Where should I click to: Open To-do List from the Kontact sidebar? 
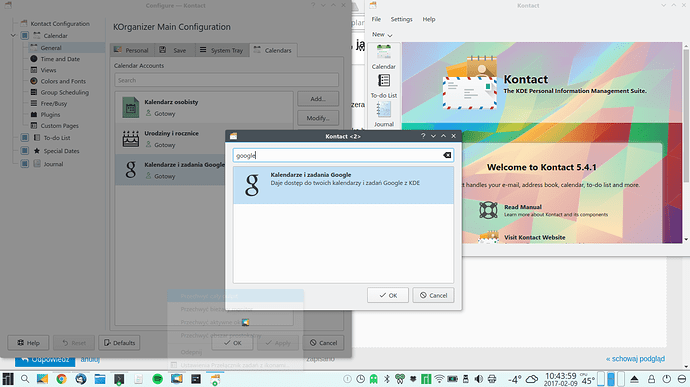coord(384,86)
